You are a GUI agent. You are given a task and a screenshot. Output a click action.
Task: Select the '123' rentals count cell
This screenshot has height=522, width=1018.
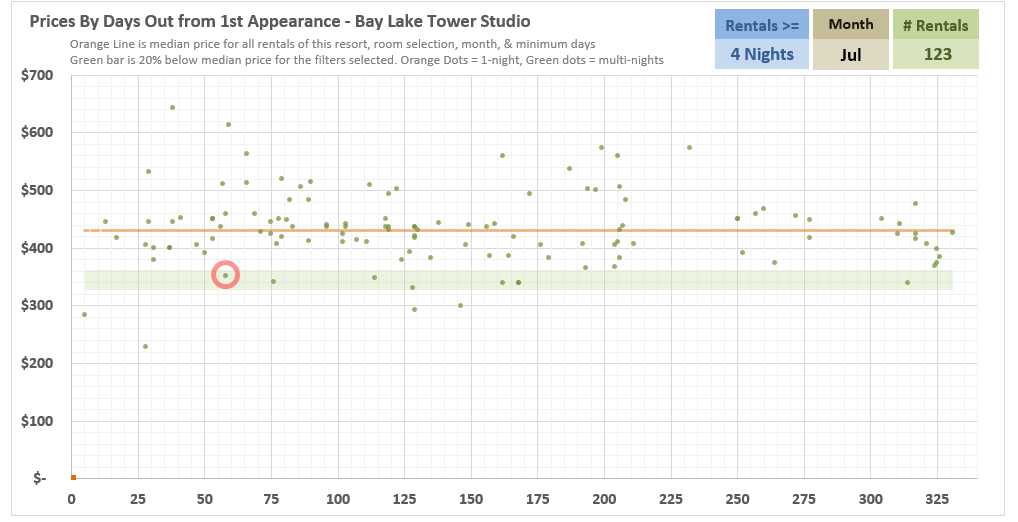coord(937,55)
